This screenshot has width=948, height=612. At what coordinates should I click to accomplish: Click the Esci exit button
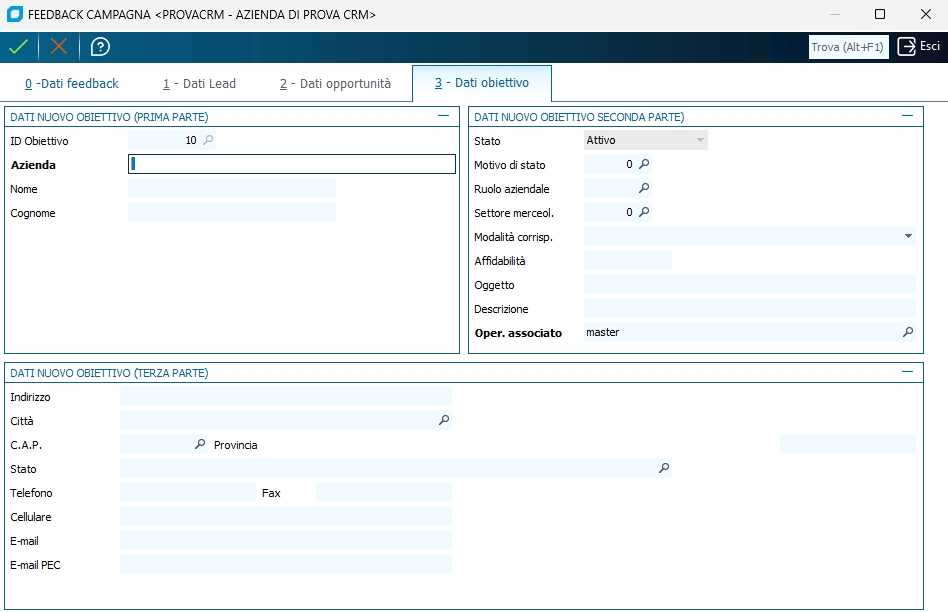coord(919,47)
